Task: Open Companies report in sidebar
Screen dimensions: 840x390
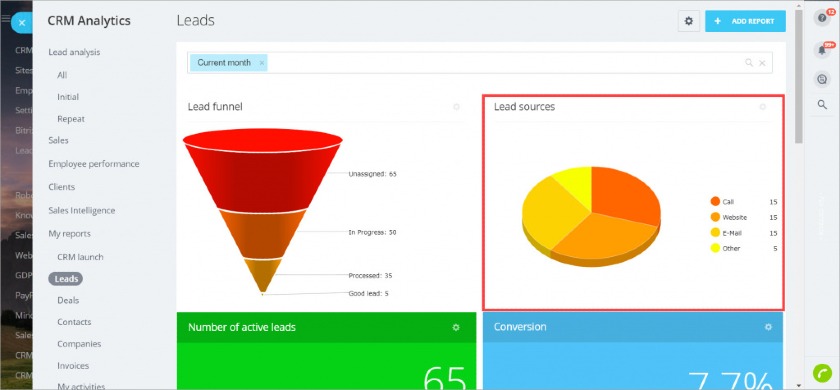Action: (79, 344)
